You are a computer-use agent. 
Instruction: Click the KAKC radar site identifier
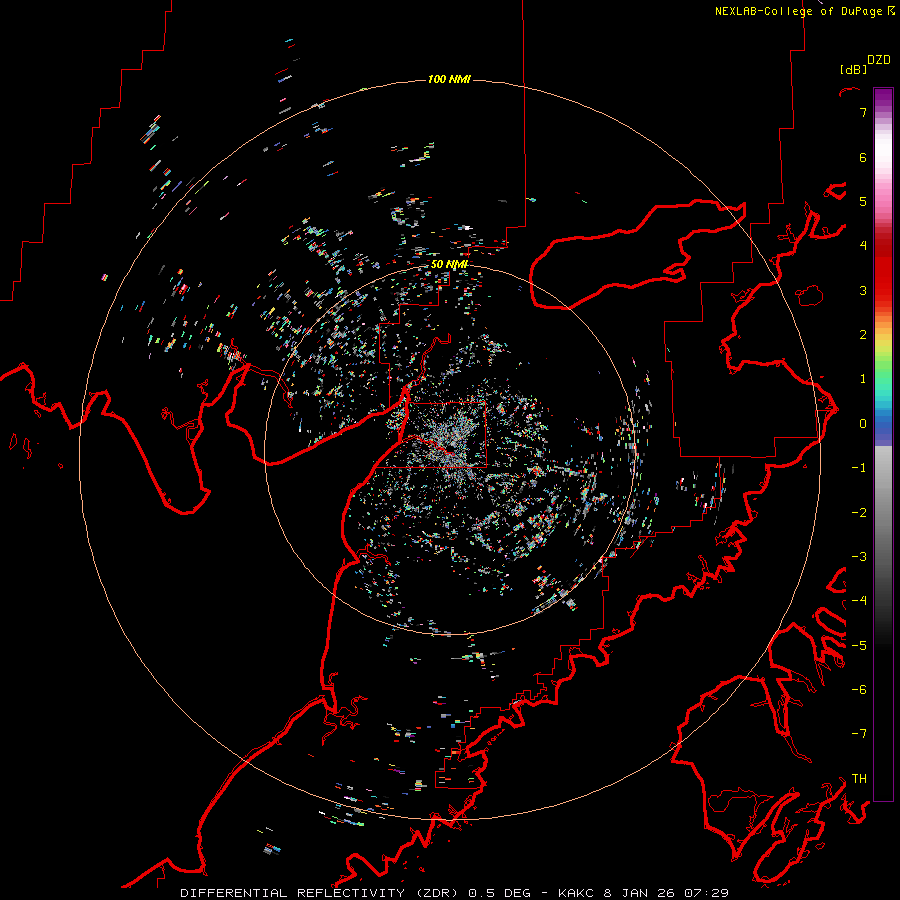[576, 893]
